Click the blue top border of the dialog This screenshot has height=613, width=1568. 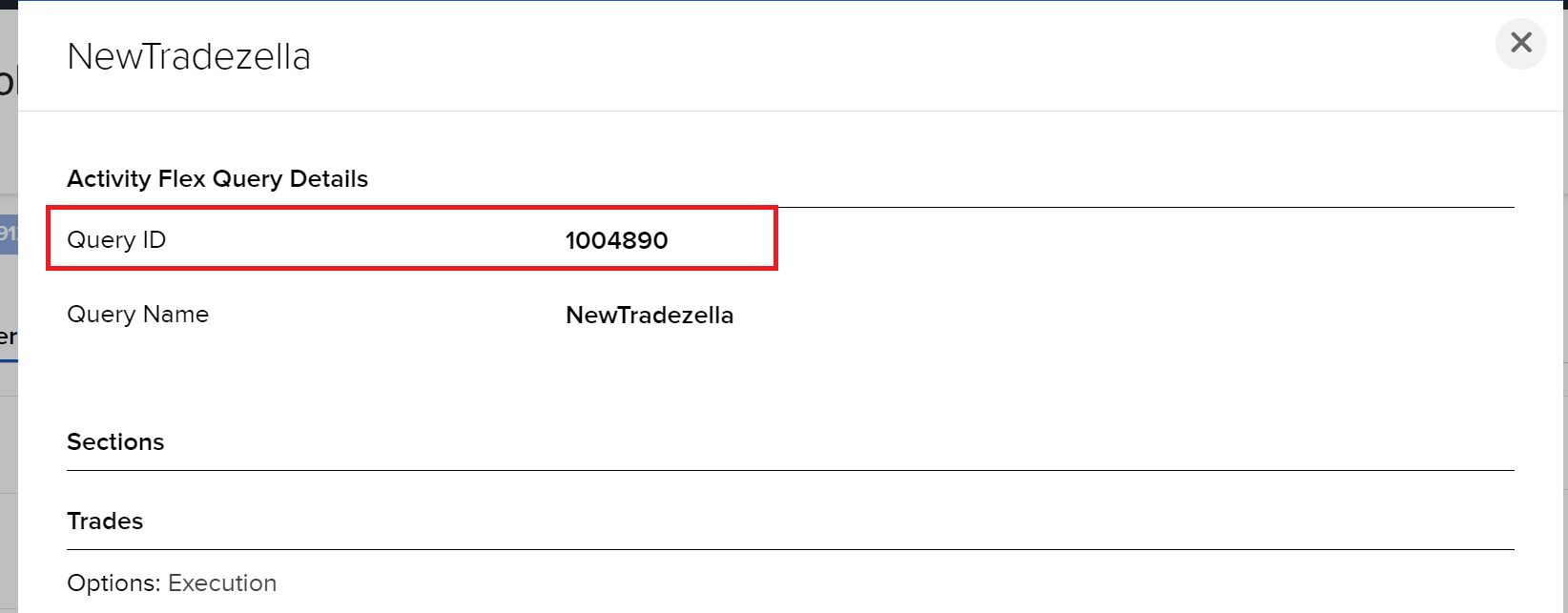(790, 1)
